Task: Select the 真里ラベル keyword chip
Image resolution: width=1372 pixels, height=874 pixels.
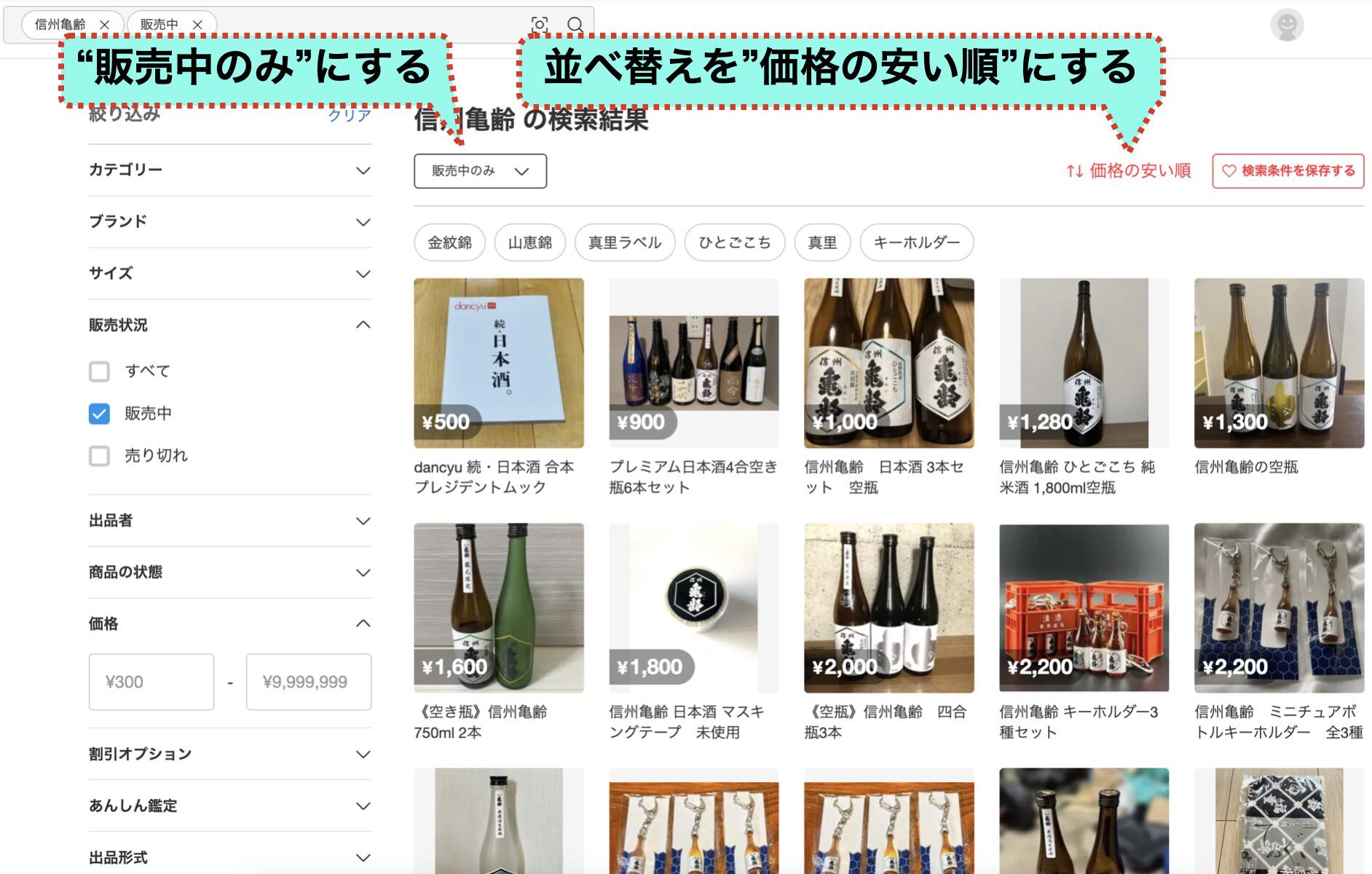Action: click(x=625, y=243)
